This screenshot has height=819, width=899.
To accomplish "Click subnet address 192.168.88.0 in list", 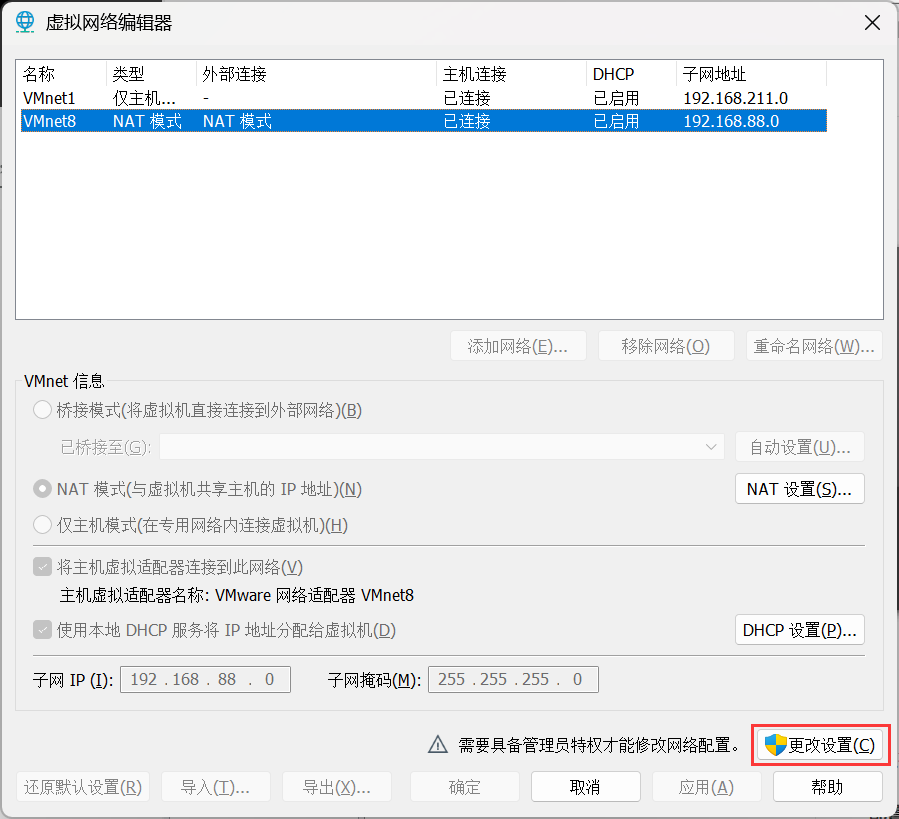I will point(731,121).
